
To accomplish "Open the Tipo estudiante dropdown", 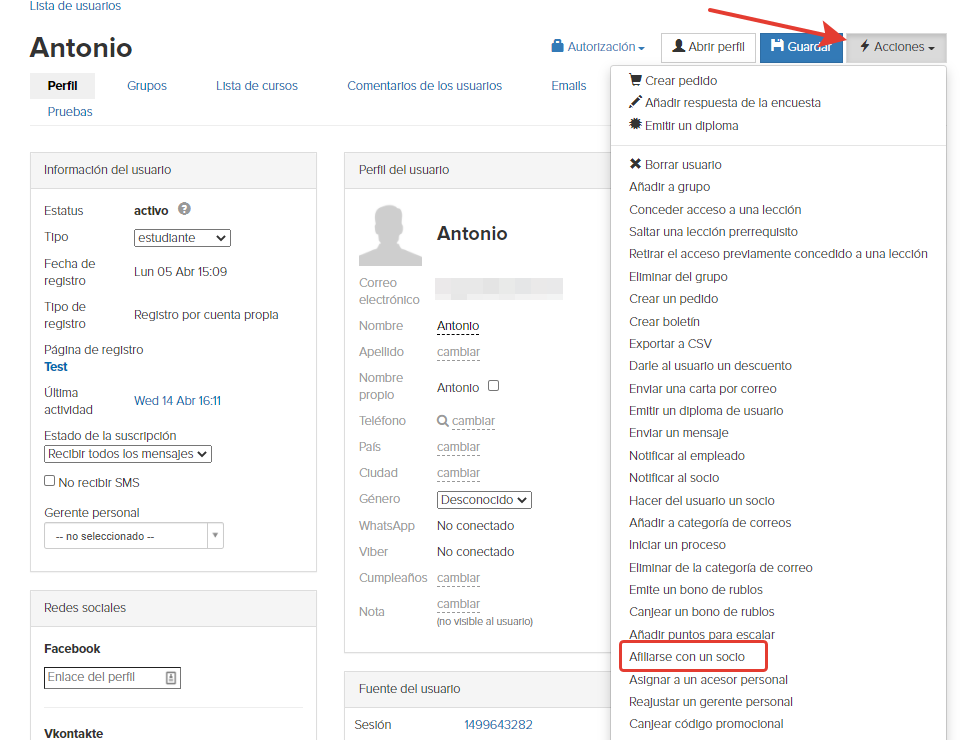I will pyautogui.click(x=182, y=238).
